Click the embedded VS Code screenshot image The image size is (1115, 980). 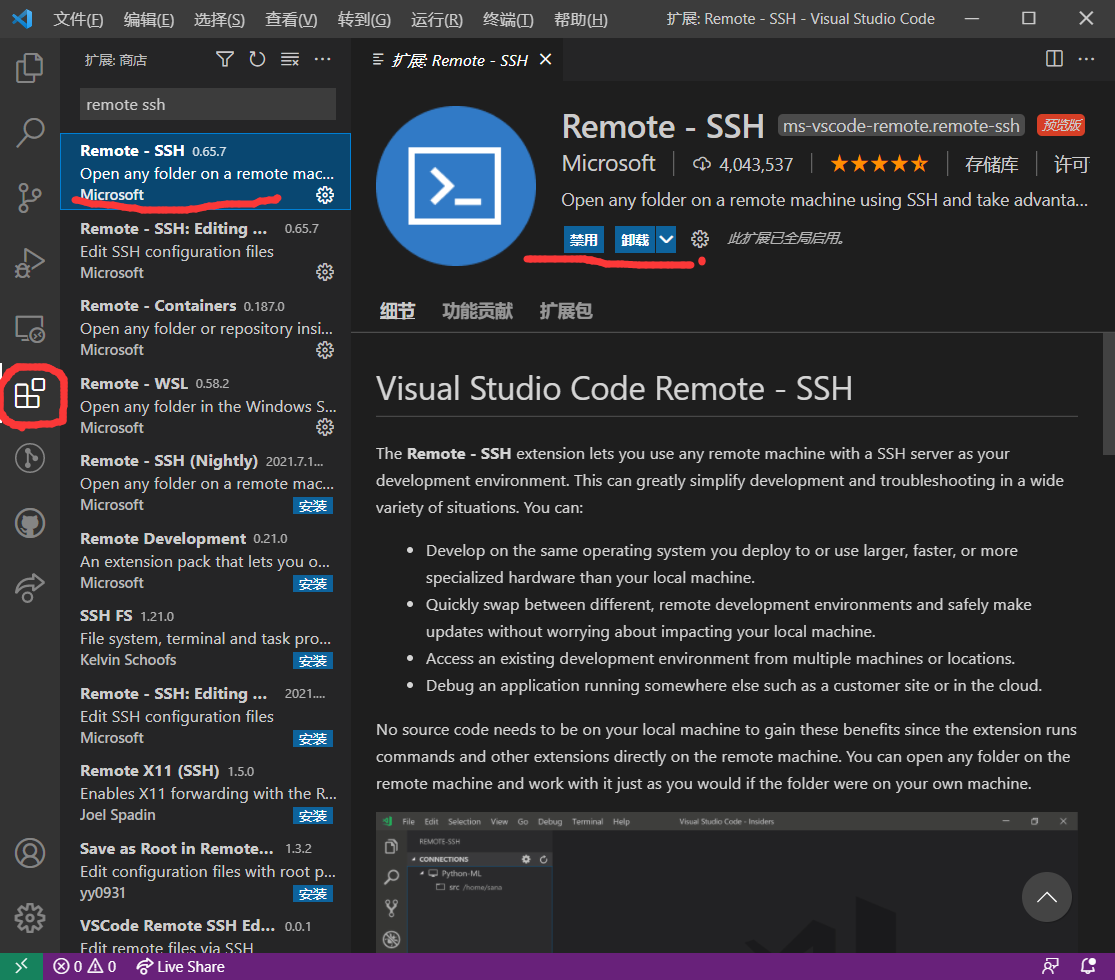point(726,882)
